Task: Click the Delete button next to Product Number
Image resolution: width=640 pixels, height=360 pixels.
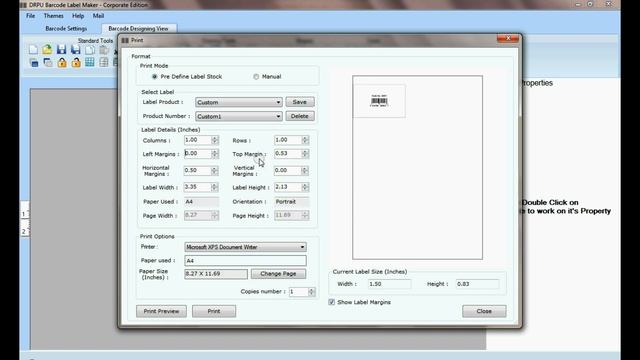Action: [x=300, y=116]
